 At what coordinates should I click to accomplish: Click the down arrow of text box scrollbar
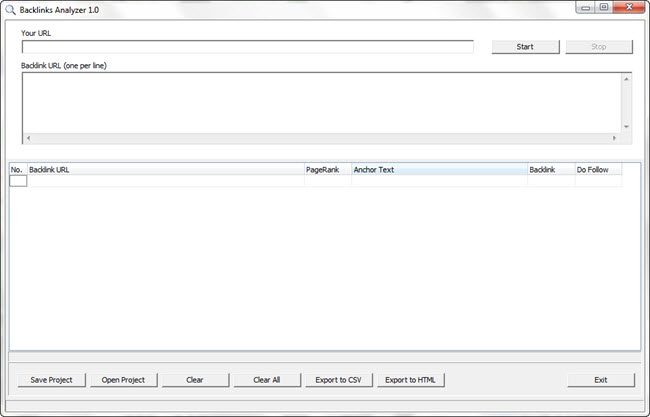[x=626, y=127]
